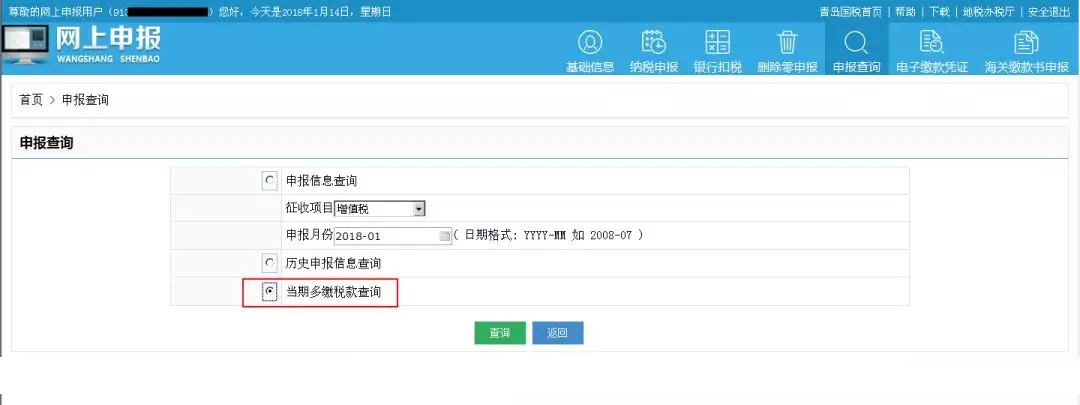Click the green 查询 button
The height and width of the screenshot is (405, 1080).
coord(499,333)
